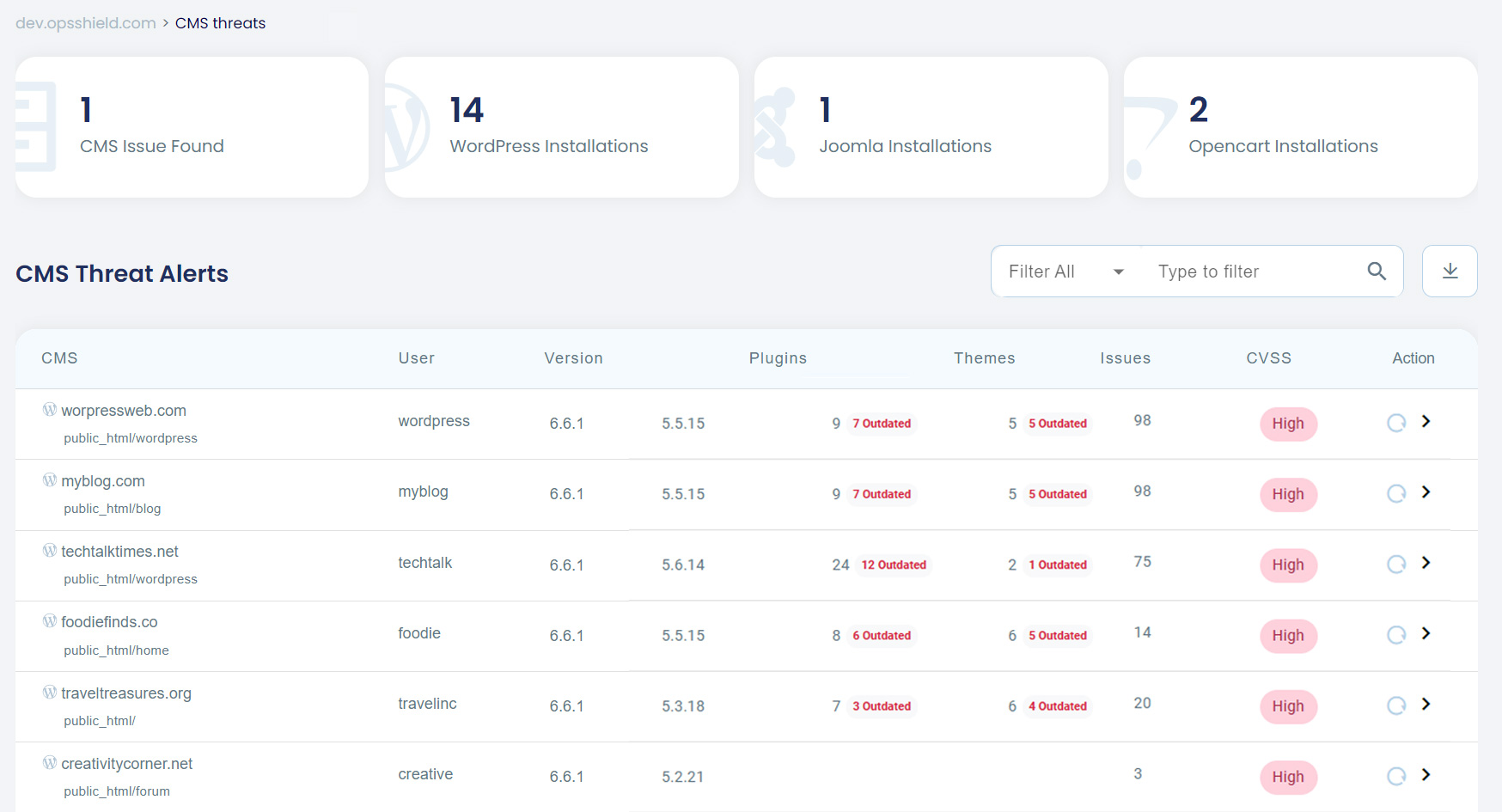Image resolution: width=1502 pixels, height=812 pixels.
Task: Select the worpressweb.com domain name
Action: pos(124,411)
